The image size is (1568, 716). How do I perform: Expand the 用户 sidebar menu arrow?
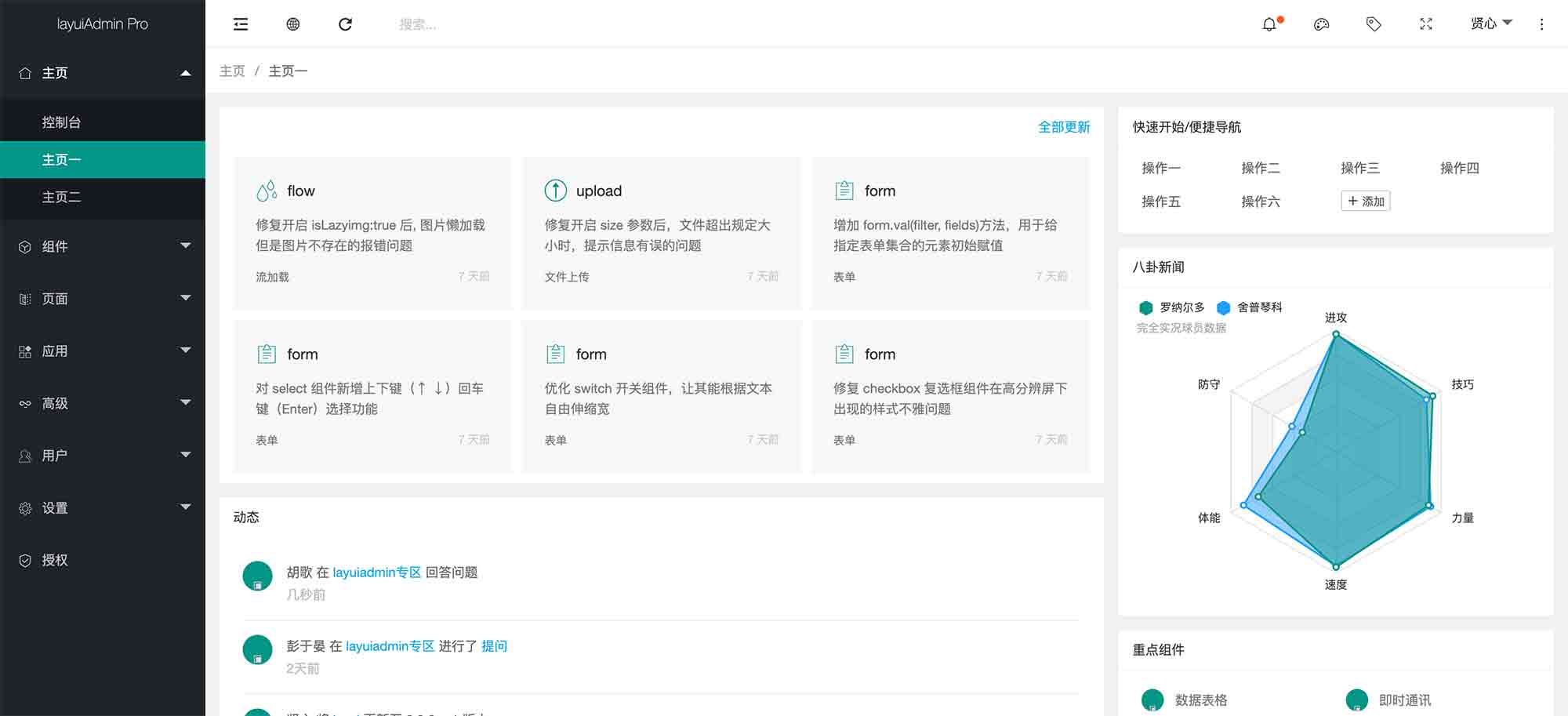[186, 455]
